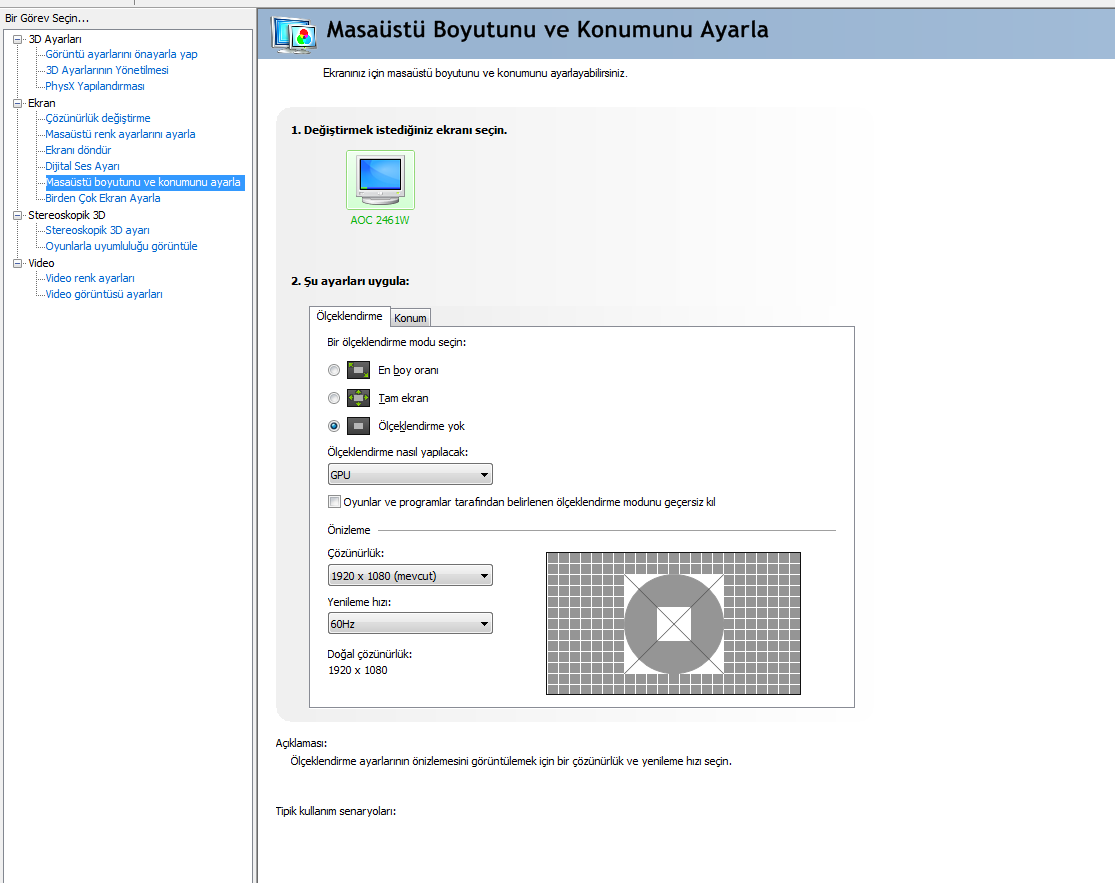The image size is (1115, 883).
Task: Open the GPU scaling device dropdown
Action: [x=410, y=474]
